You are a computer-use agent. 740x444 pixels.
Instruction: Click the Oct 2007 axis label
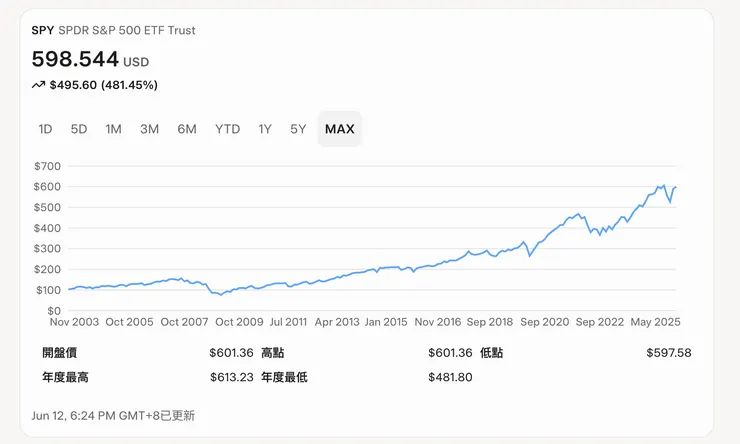(x=184, y=322)
